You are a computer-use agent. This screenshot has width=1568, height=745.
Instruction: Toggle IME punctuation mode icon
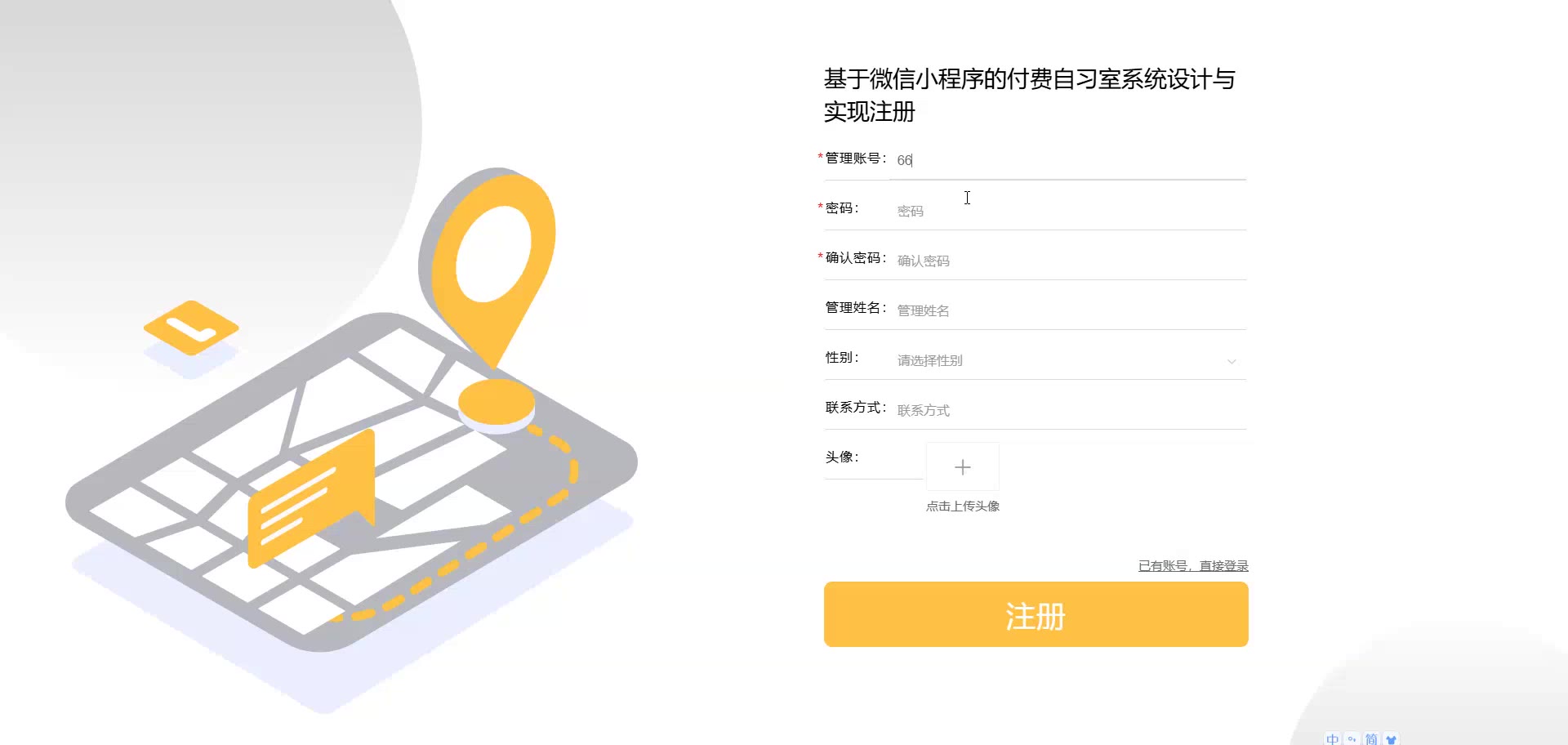coord(1352,738)
